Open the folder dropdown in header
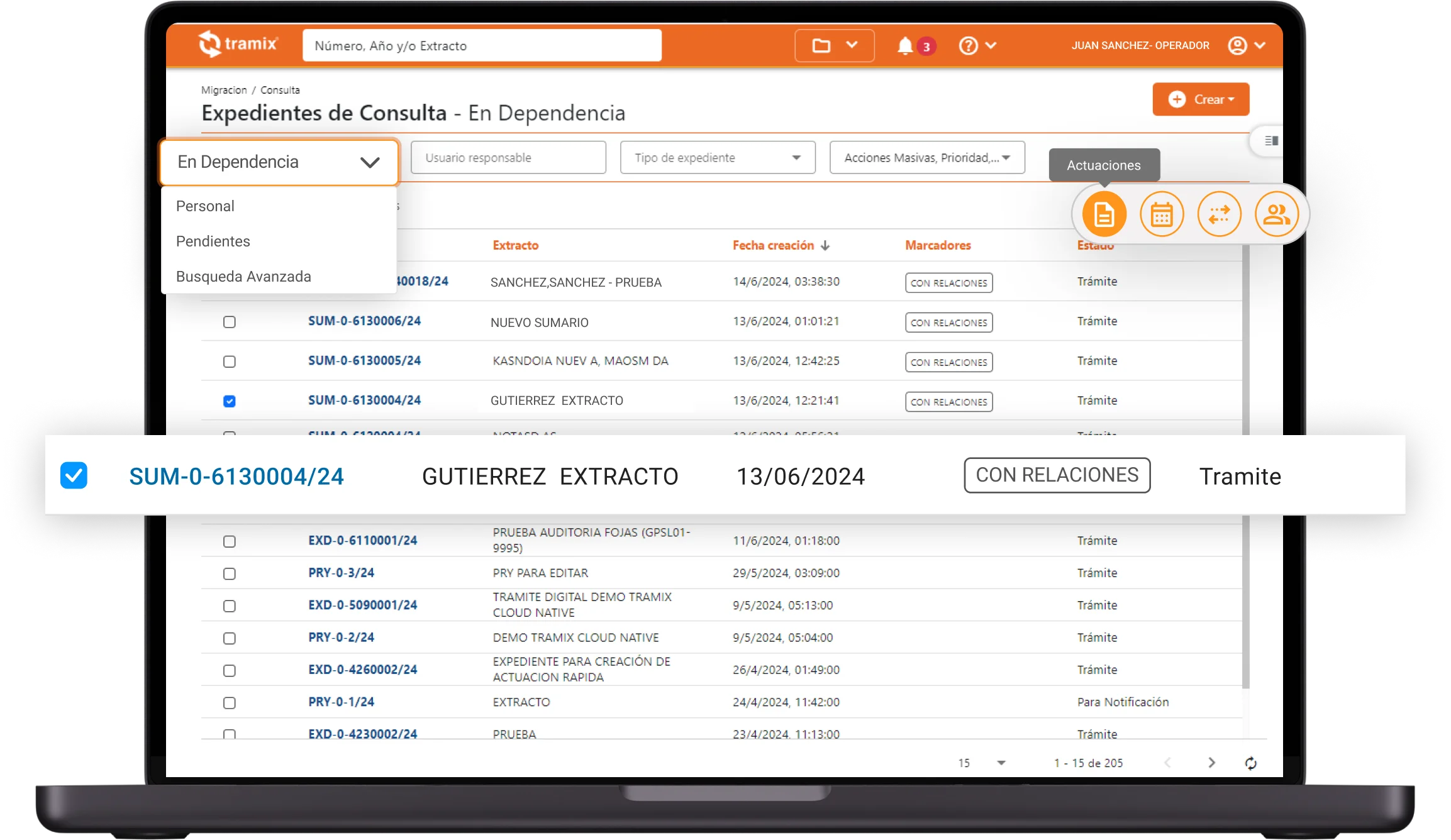This screenshot has height=840, width=1451. coord(834,45)
